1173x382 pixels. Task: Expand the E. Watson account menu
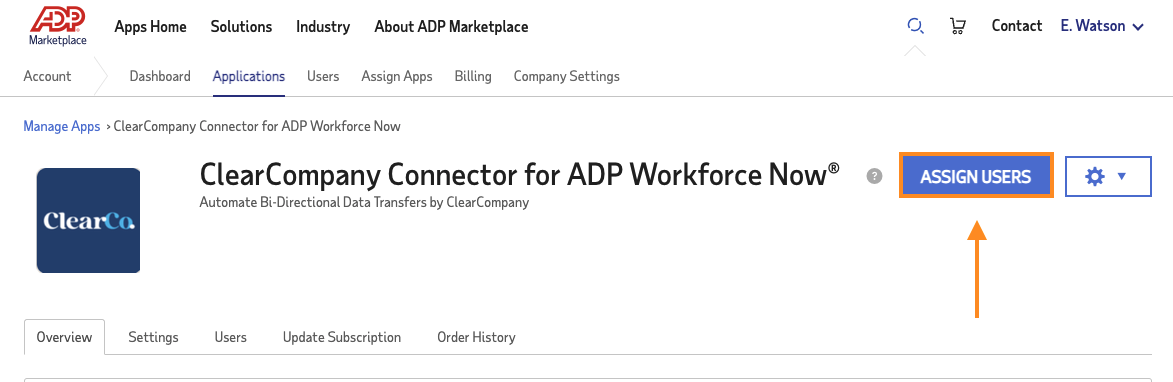point(1102,26)
